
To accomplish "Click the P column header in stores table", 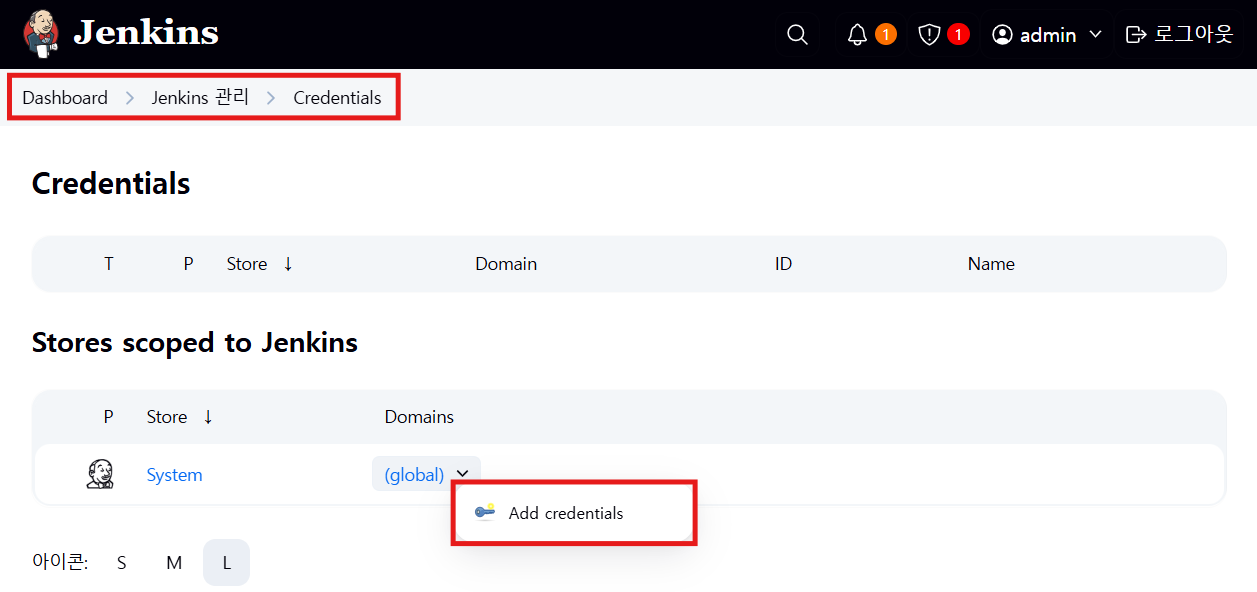I will coord(109,417).
